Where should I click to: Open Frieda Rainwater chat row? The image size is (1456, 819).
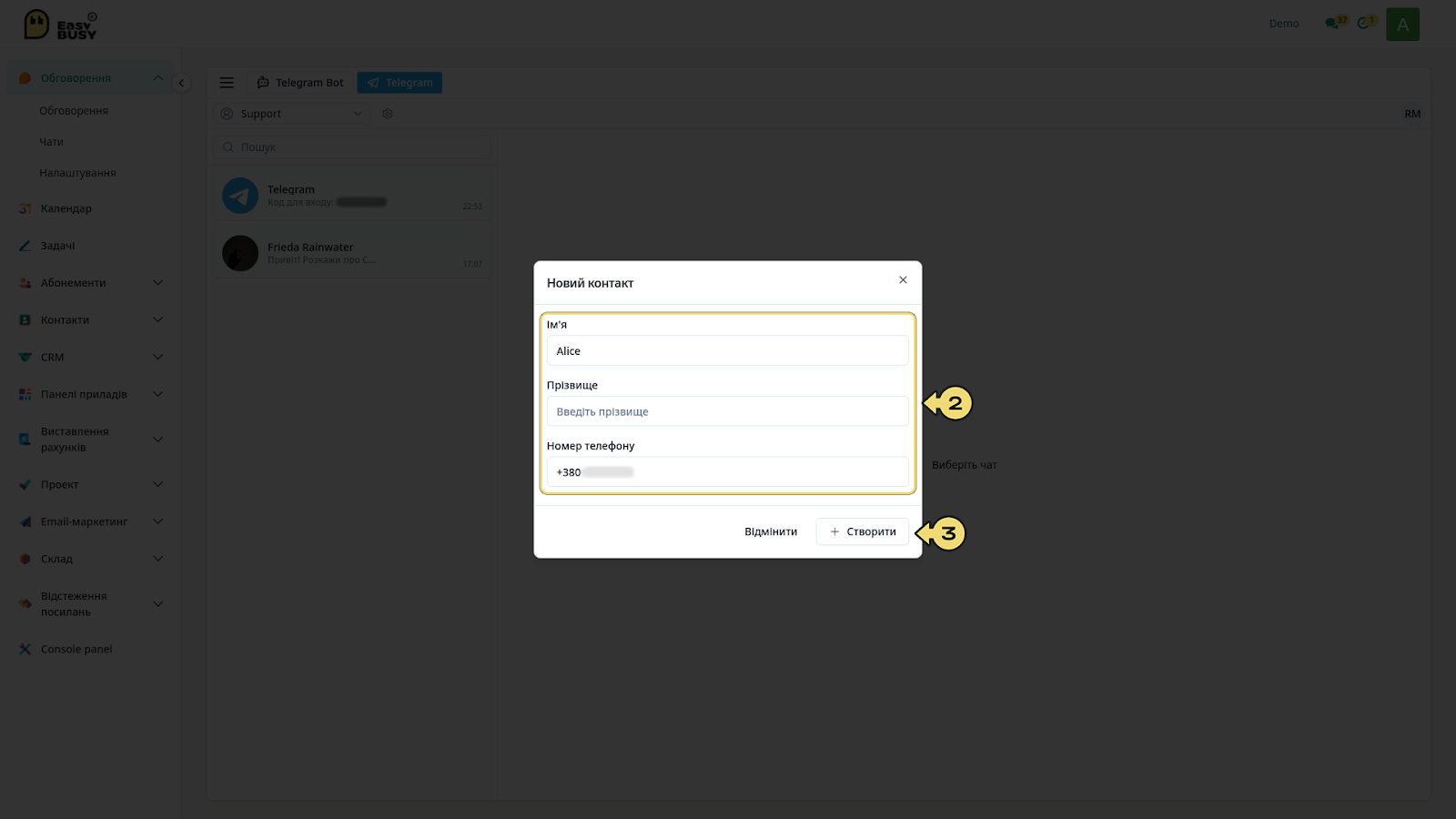pyautogui.click(x=353, y=253)
